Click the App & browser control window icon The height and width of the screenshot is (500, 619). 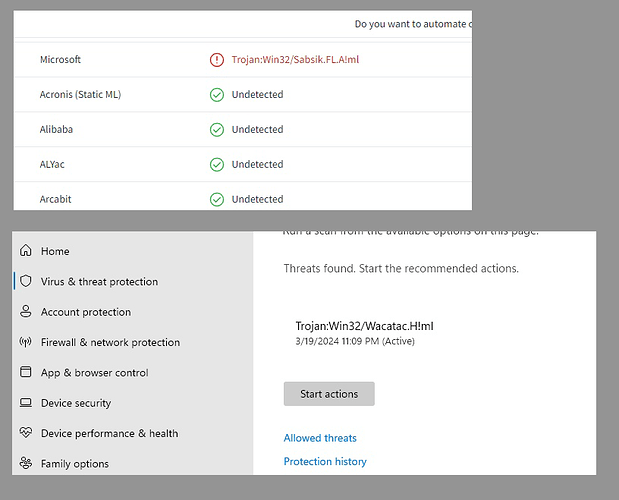coord(26,373)
